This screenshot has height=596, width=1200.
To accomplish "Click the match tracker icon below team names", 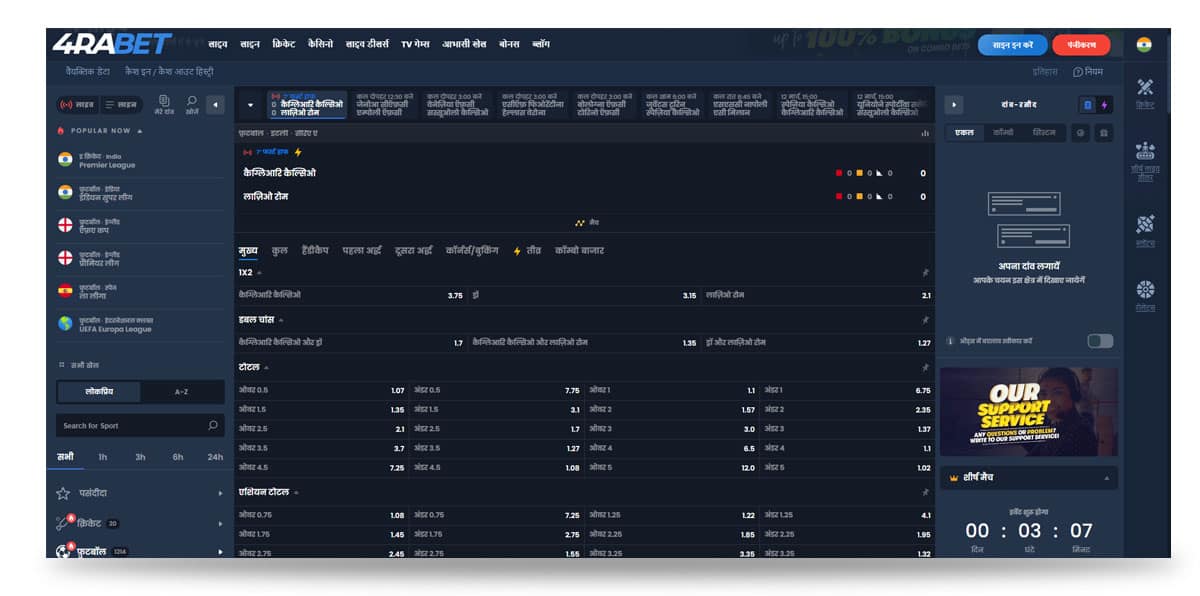I will click(580, 222).
